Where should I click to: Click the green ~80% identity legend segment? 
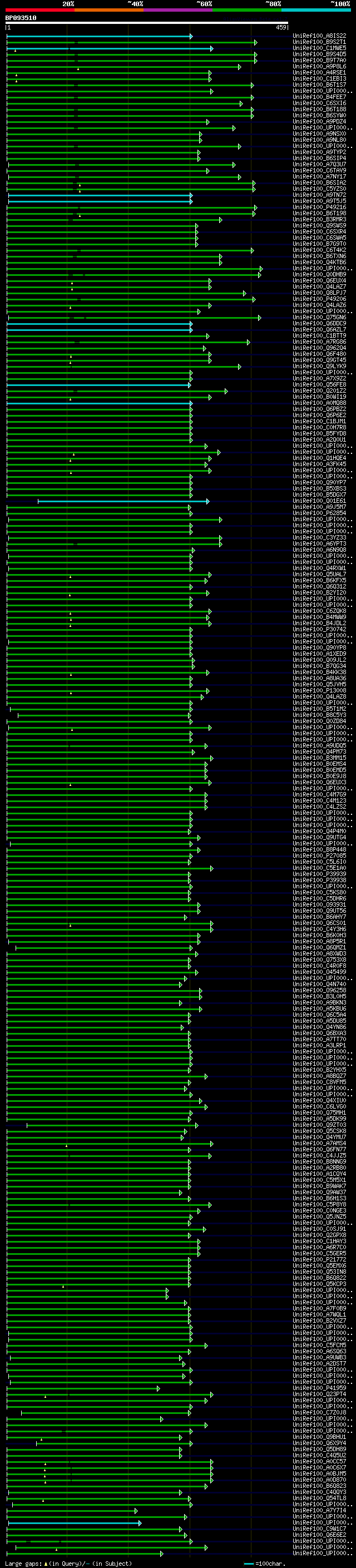tap(247, 10)
